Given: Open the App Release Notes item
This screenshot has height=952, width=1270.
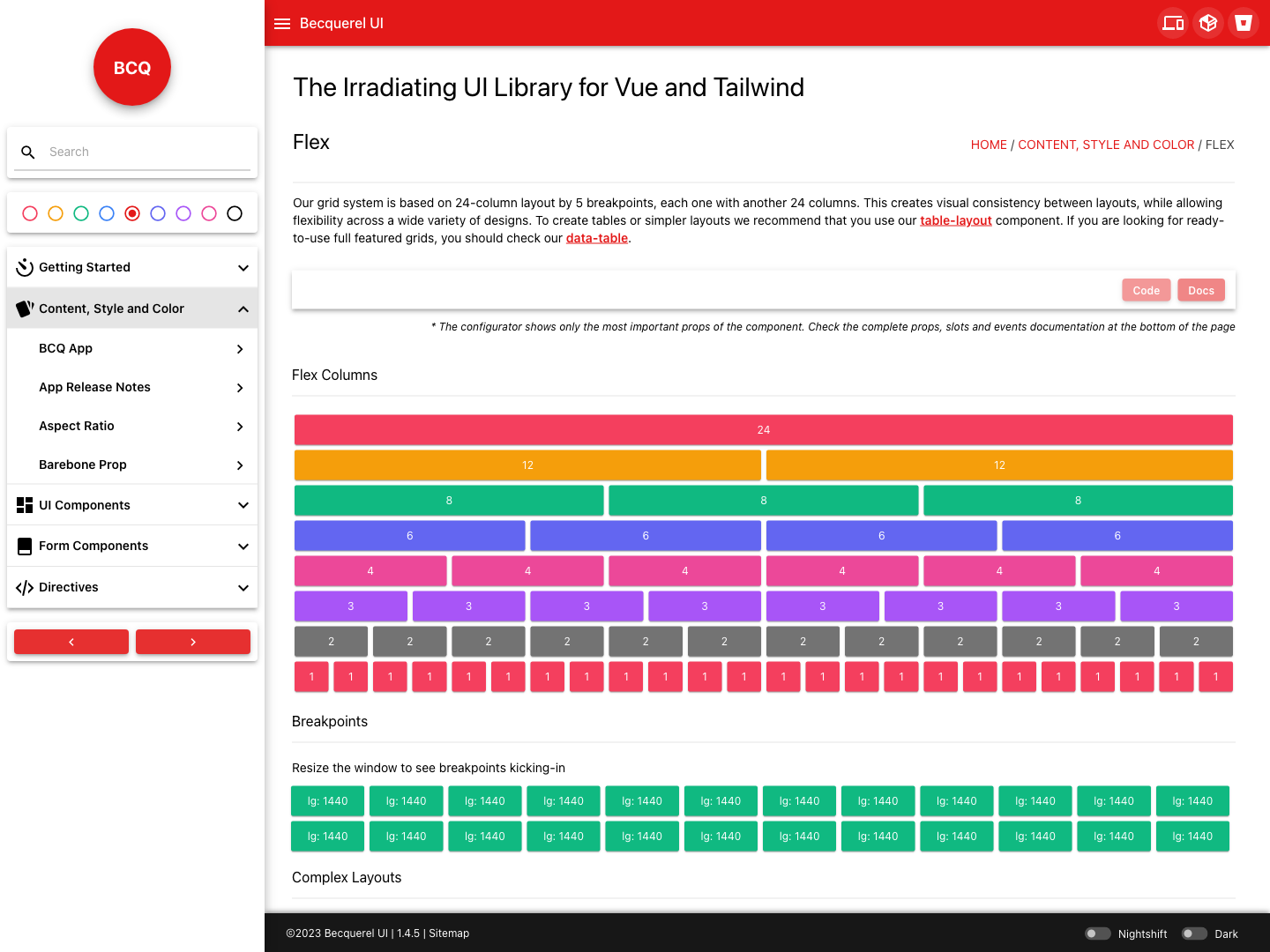Looking at the screenshot, I should [x=132, y=387].
